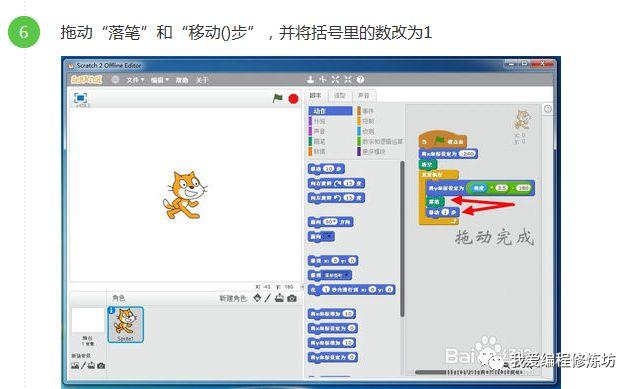Switch to the 声音 (Sounds) tab
This screenshot has width=636, height=389.
pyautogui.click(x=364, y=96)
